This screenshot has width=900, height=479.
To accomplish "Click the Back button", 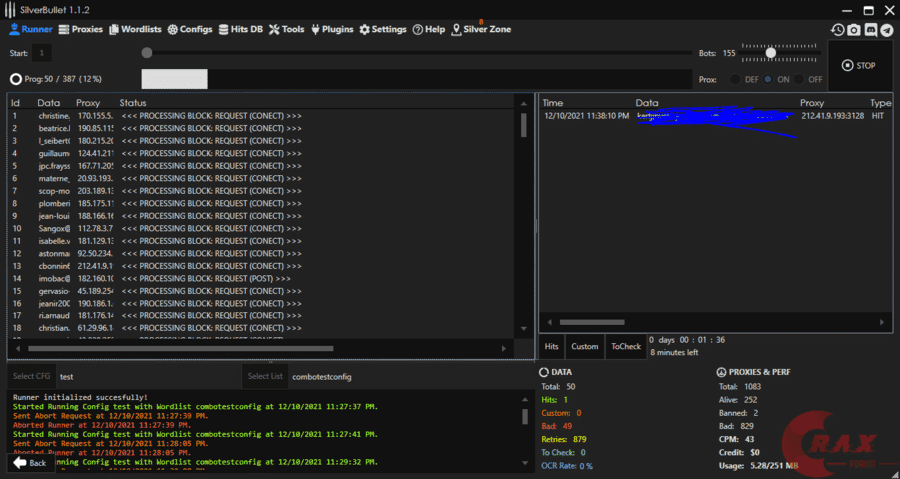I will tap(31, 463).
